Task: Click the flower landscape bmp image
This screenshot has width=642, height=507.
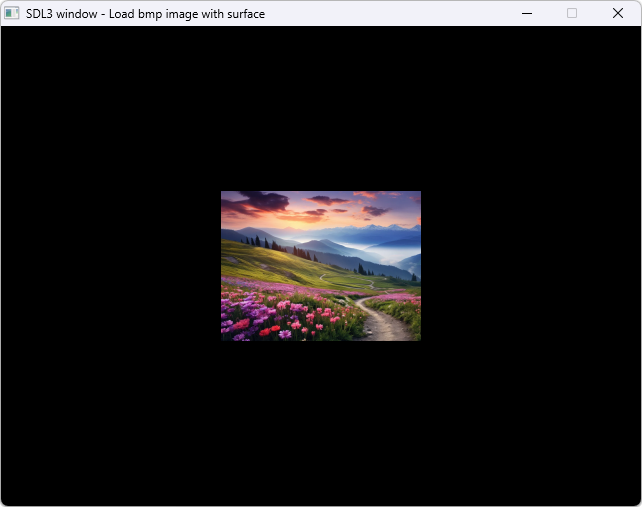Action: point(321,266)
